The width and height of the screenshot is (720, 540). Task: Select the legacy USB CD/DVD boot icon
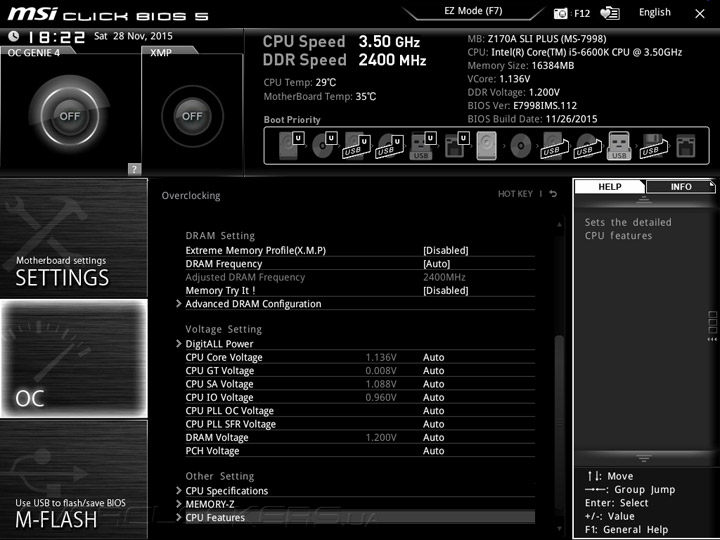tap(588, 146)
